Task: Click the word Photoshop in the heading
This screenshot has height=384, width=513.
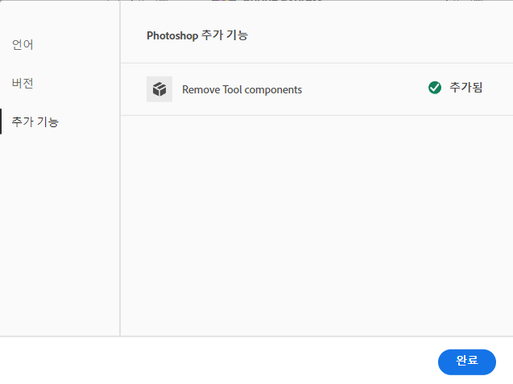Action: pos(172,35)
